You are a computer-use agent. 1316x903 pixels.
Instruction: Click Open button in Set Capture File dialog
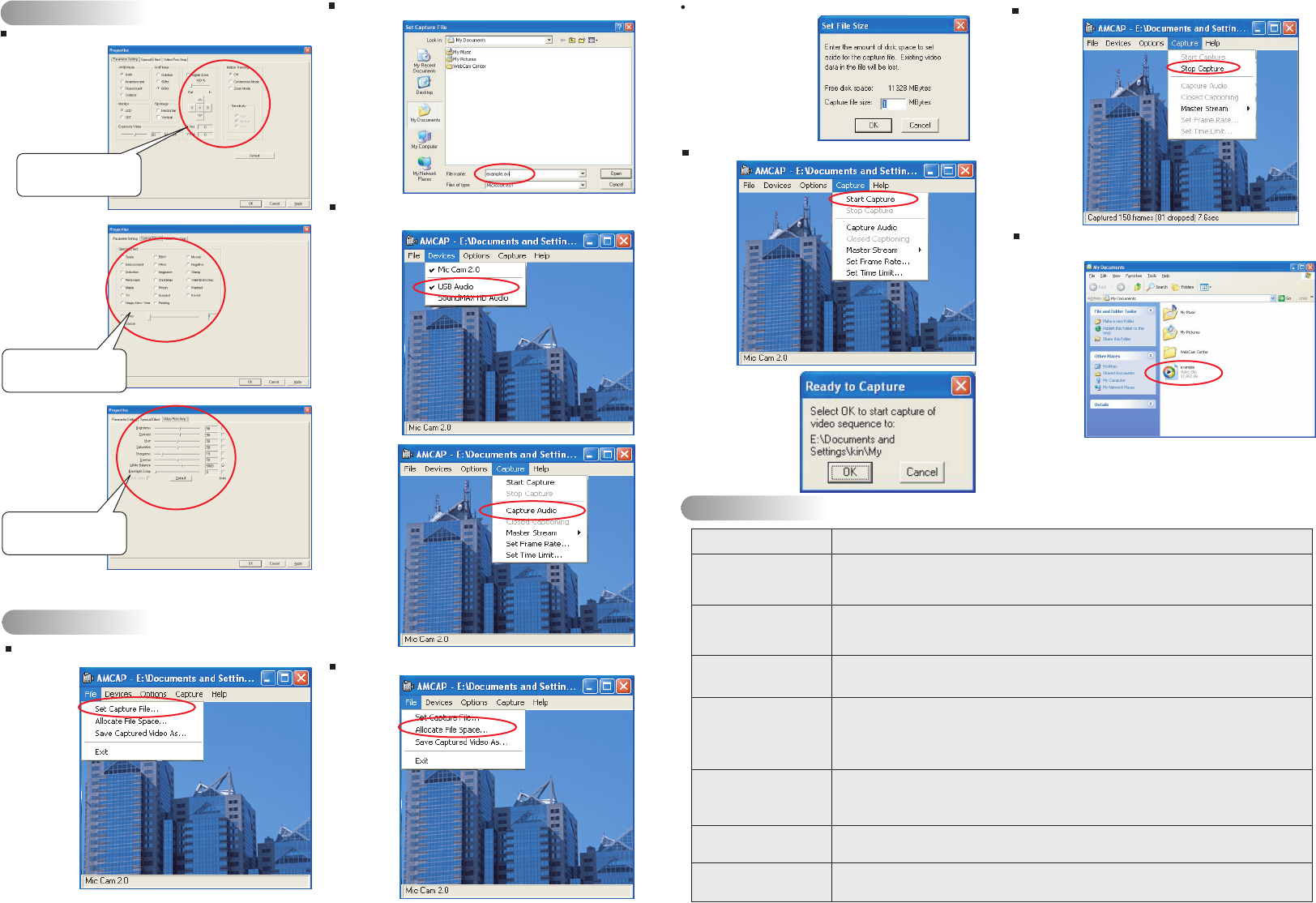(x=616, y=173)
